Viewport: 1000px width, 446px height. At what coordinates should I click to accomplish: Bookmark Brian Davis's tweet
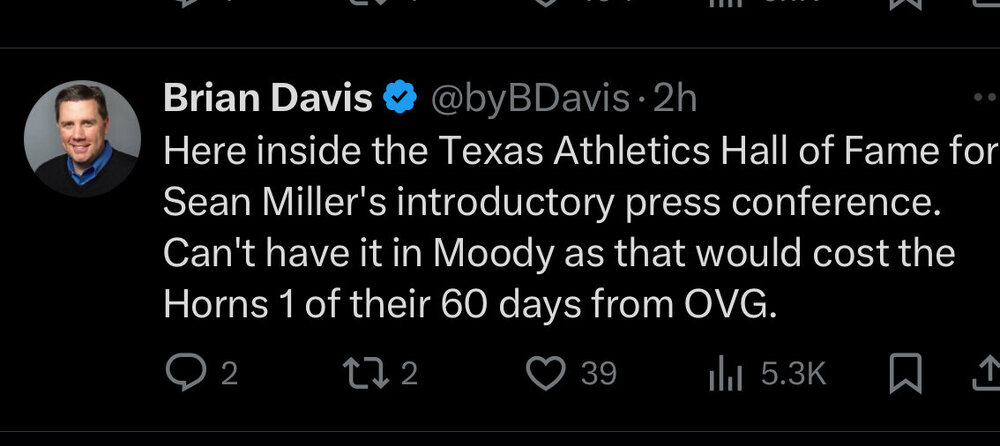click(905, 374)
